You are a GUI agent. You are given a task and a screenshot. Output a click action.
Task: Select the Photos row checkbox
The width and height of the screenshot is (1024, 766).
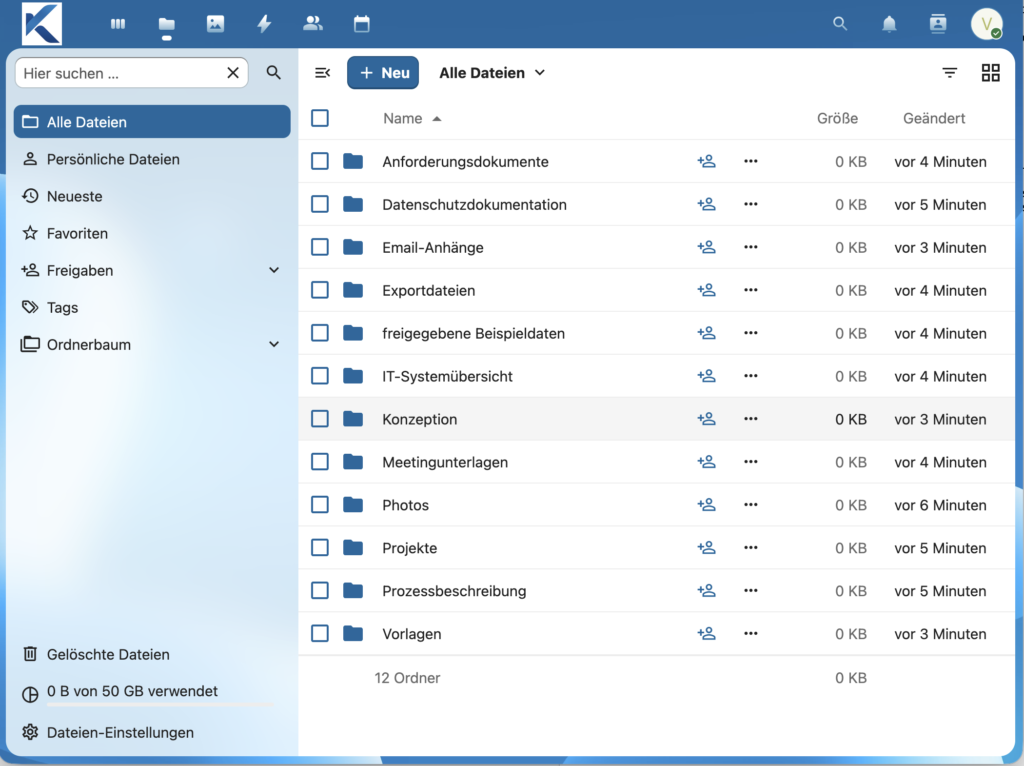coord(320,505)
